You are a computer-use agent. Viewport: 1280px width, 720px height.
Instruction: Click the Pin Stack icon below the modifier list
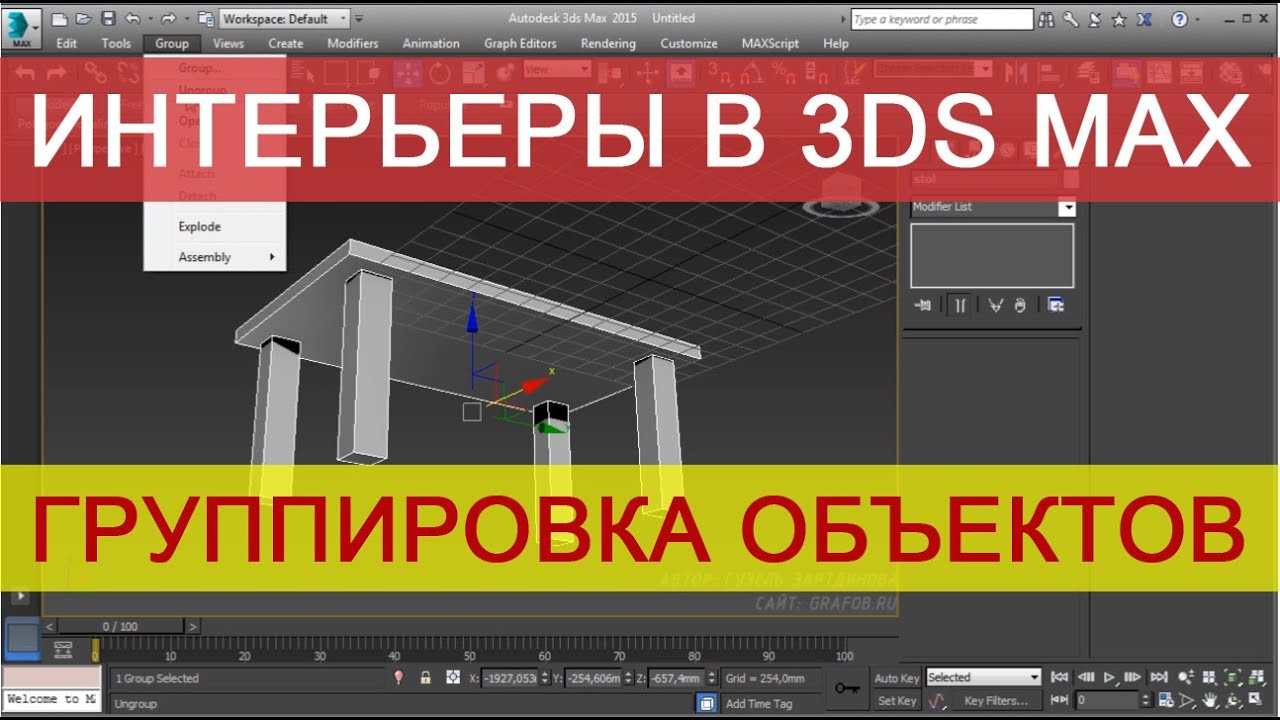[923, 305]
